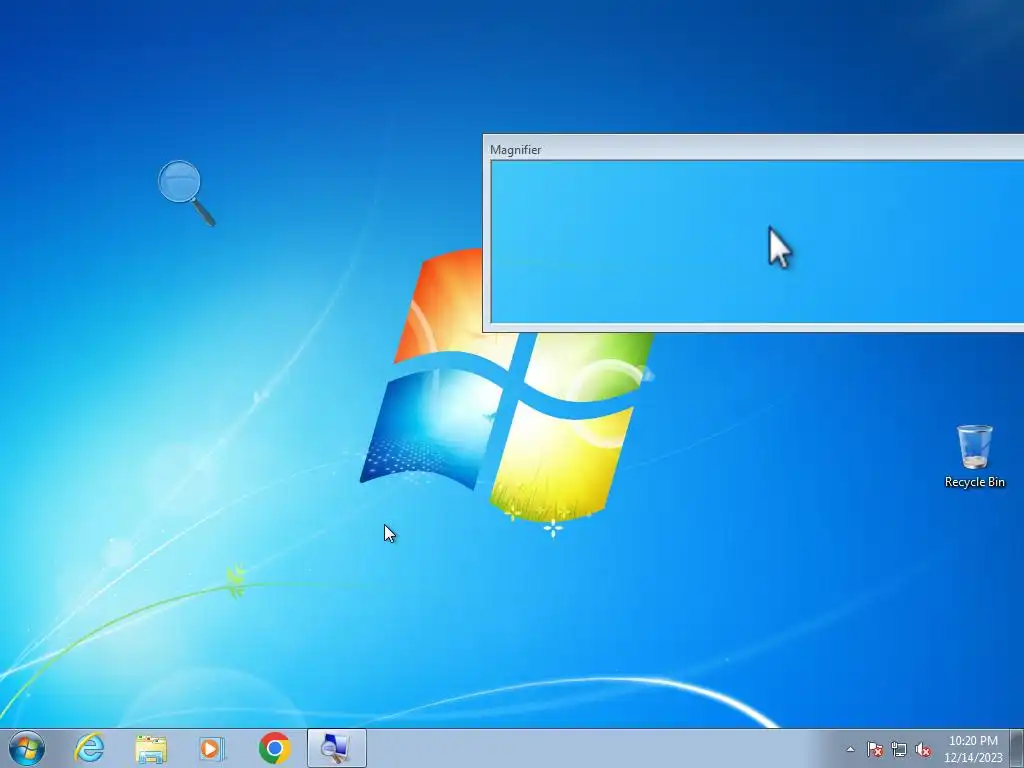The width and height of the screenshot is (1024, 768).
Task: Launch Internet Explorer from the taskbar
Action: [89, 748]
